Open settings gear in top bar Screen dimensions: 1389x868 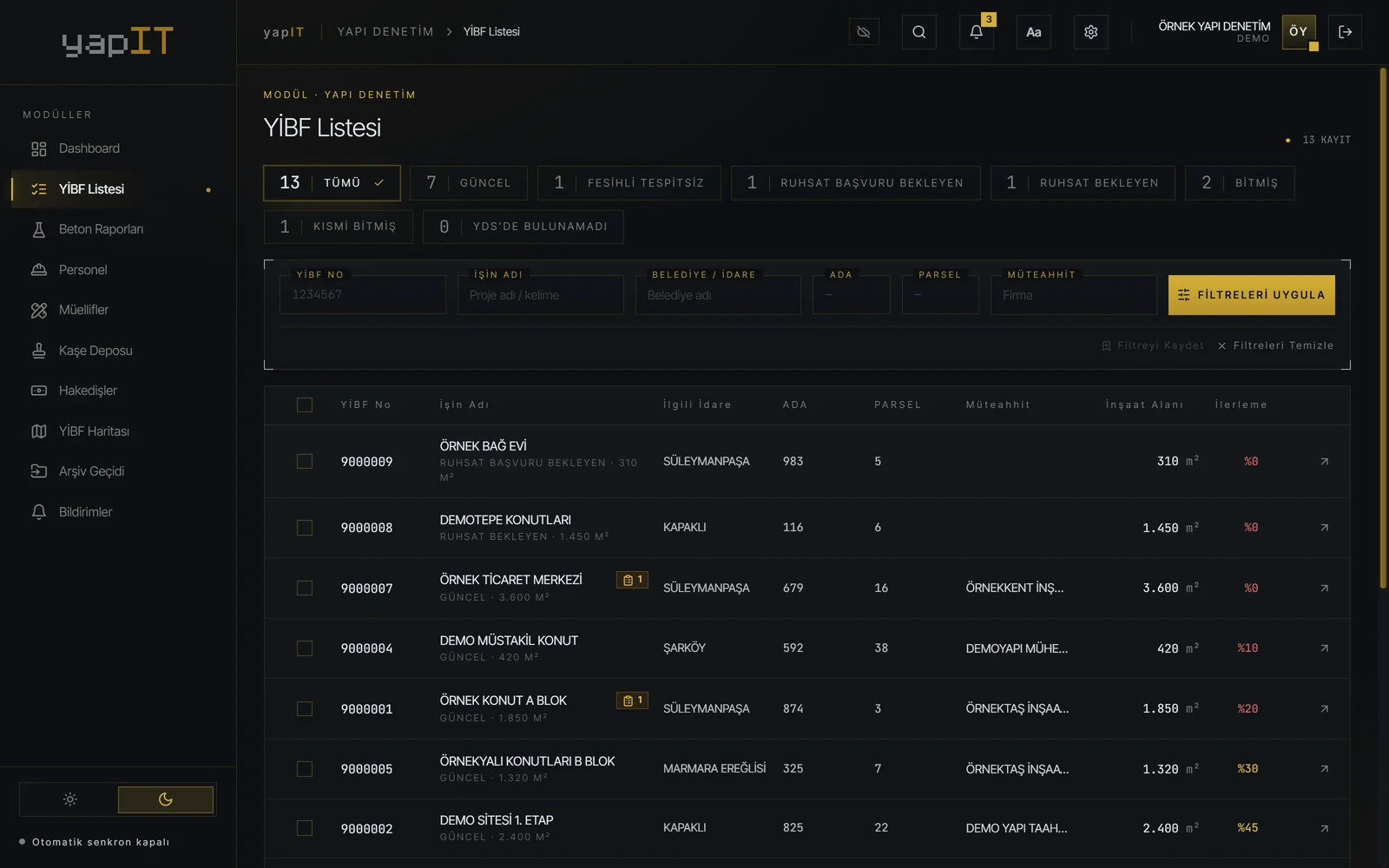[x=1090, y=32]
